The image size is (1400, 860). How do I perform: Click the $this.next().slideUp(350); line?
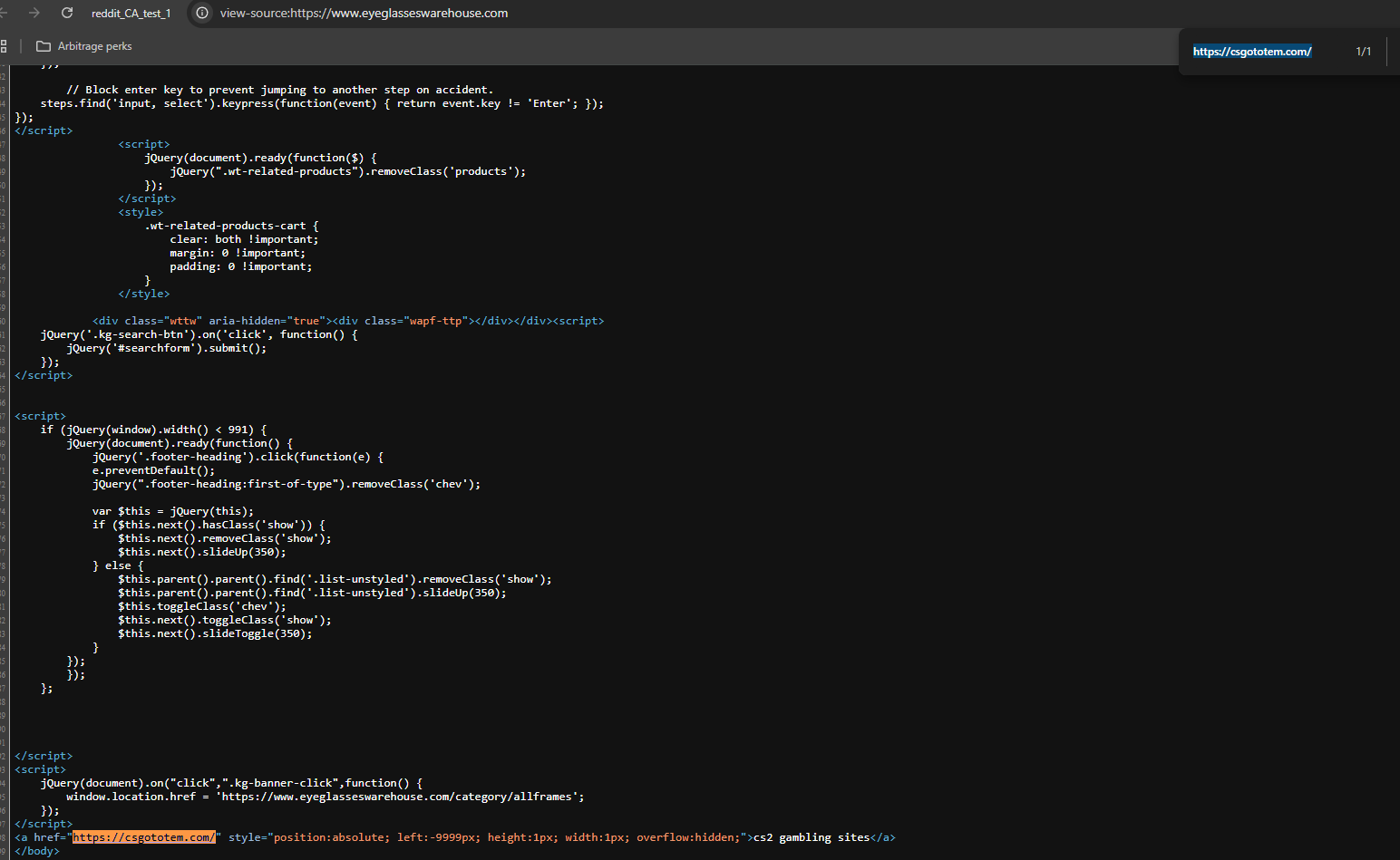202,552
